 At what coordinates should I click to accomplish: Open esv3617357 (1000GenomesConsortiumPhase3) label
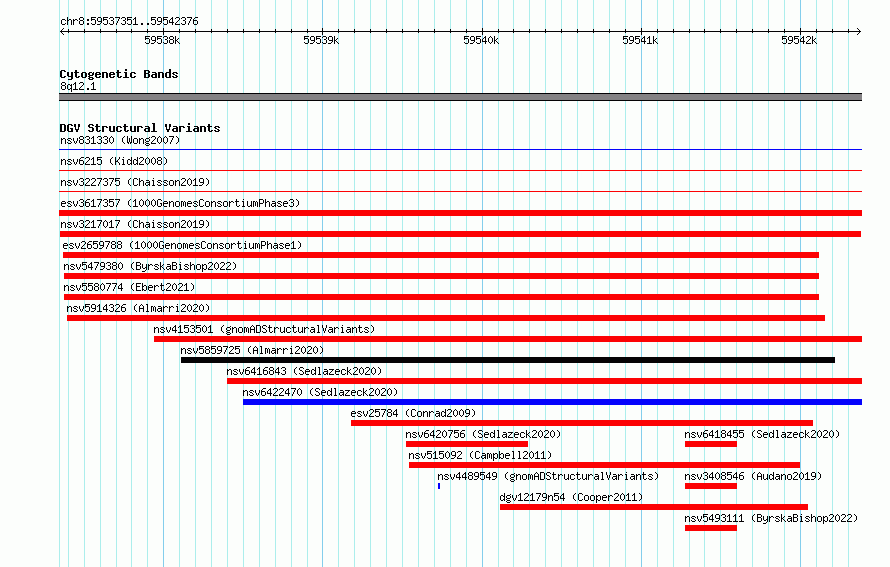tap(180, 203)
